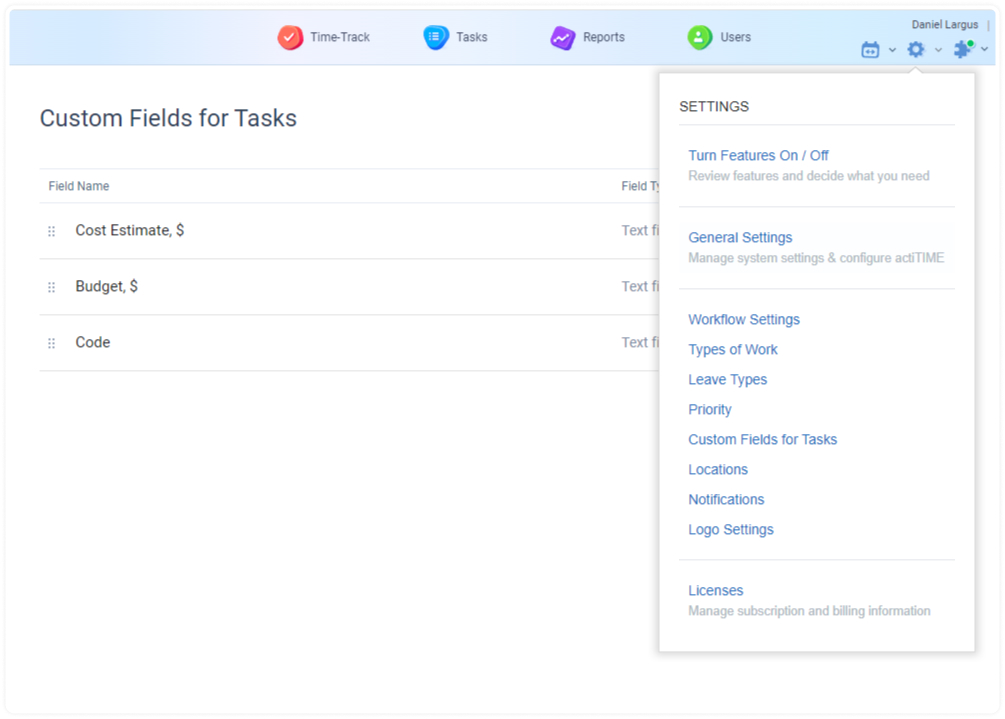Screen dimensions: 1005x719
Task: Click the Field Name column header
Action: point(79,186)
